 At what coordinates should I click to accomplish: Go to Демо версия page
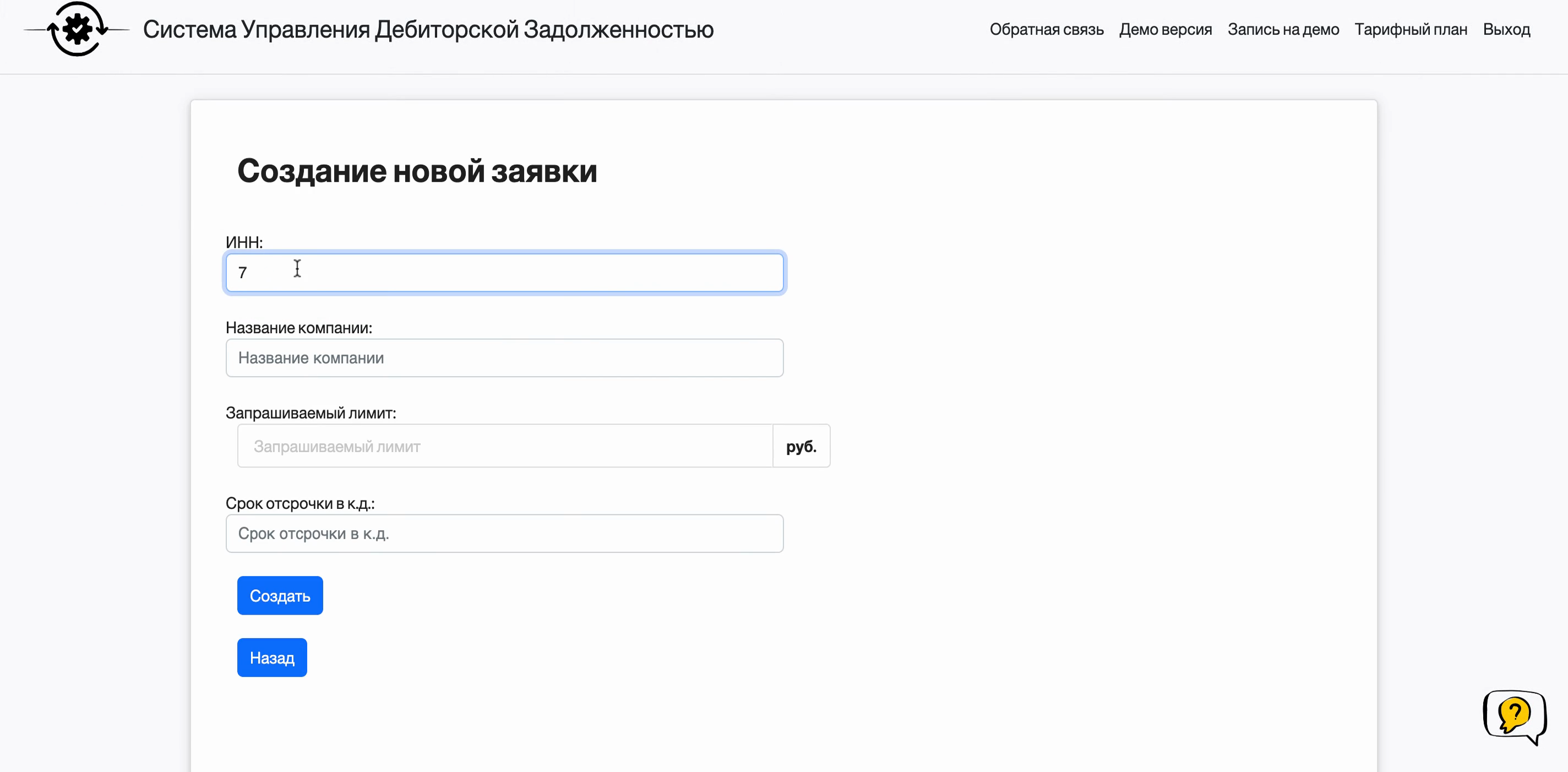(1165, 29)
